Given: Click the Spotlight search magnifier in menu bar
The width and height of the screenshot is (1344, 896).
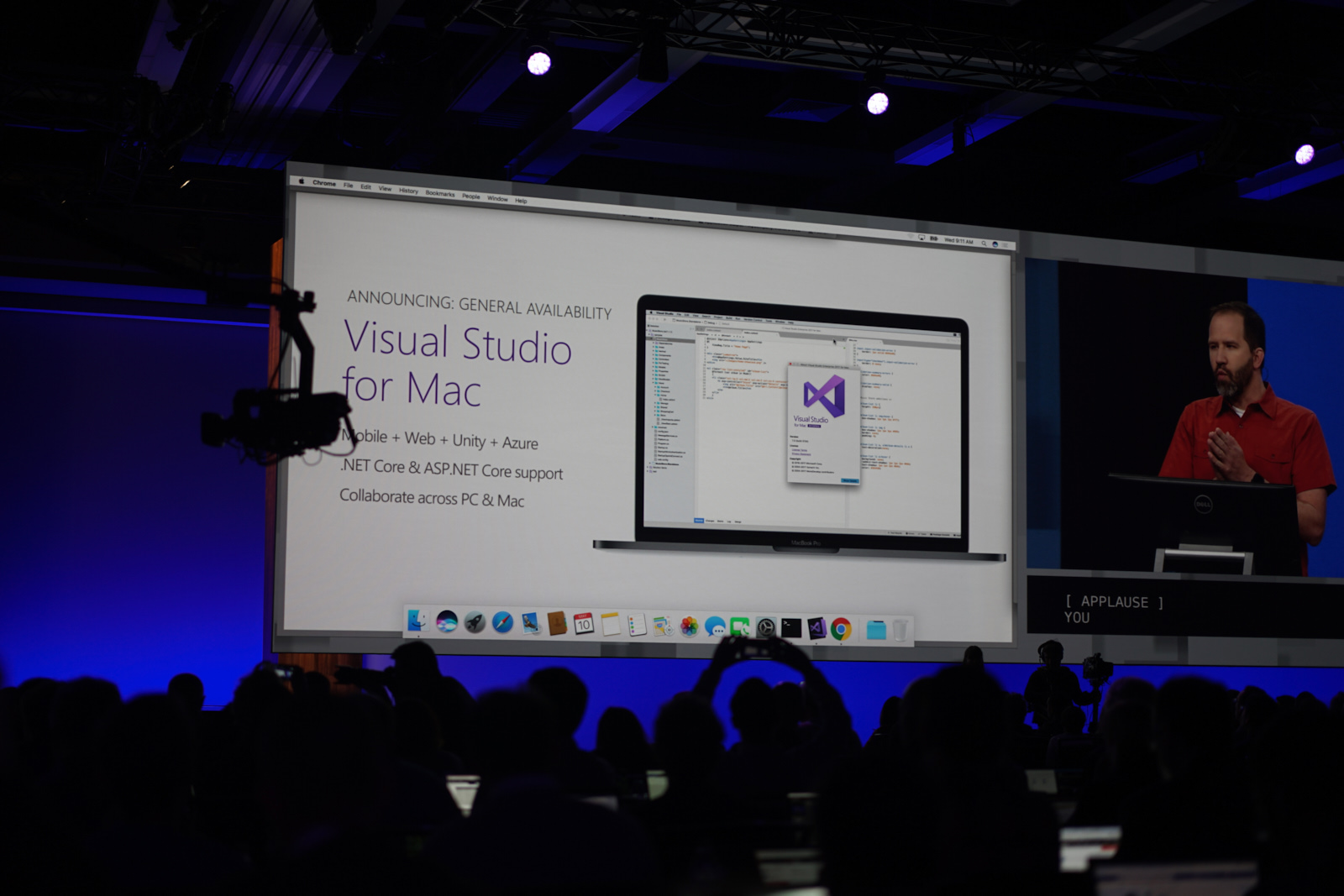Looking at the screenshot, I should pyautogui.click(x=984, y=243).
